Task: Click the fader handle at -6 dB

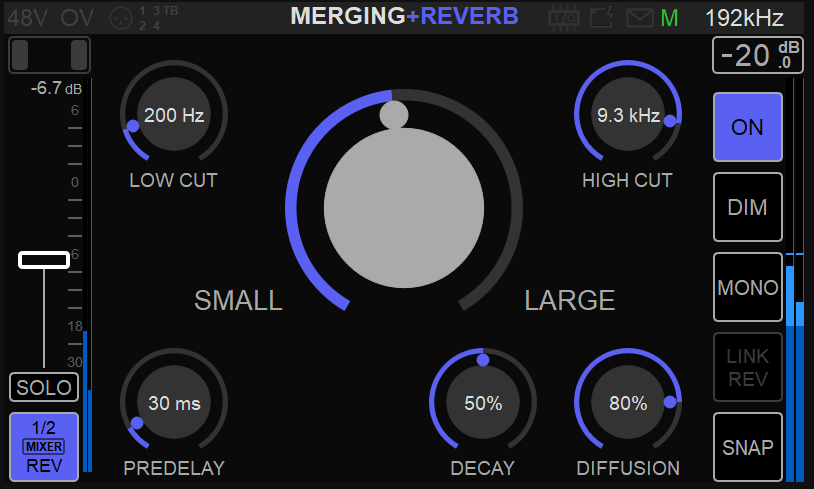Action: click(44, 260)
